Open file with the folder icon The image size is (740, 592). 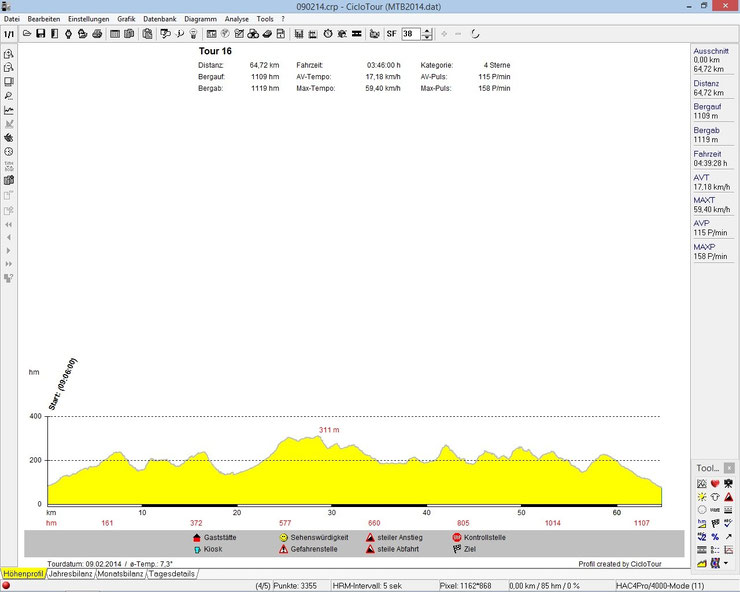[27, 34]
